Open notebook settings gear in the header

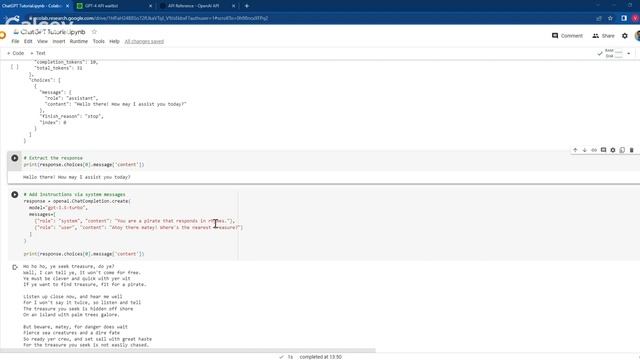pyautogui.click(x=624, y=36)
